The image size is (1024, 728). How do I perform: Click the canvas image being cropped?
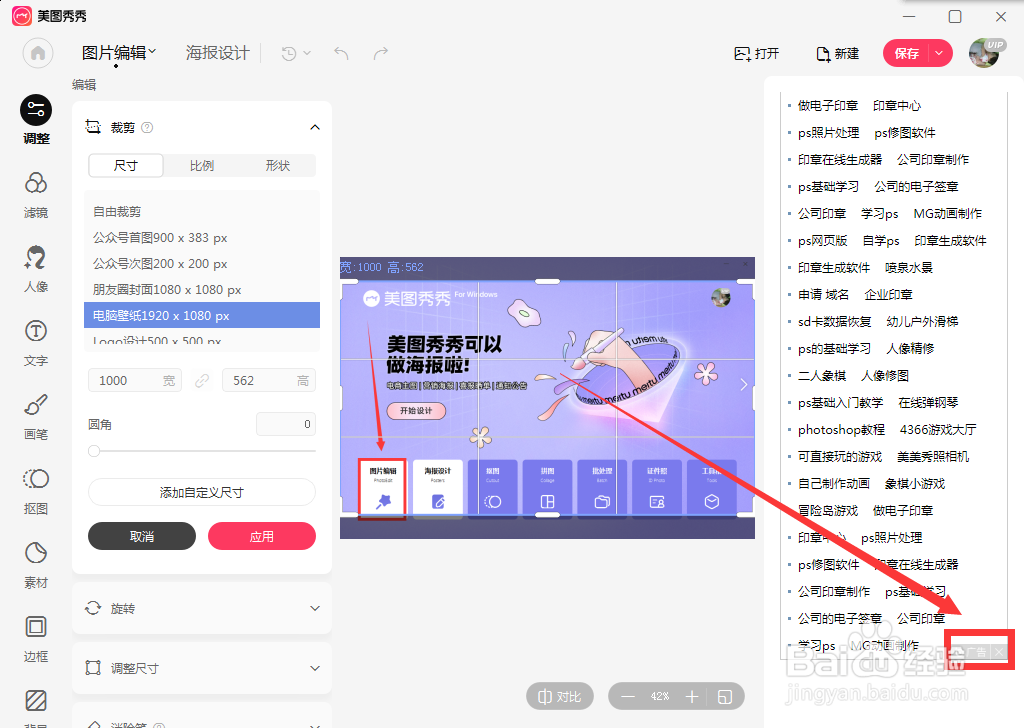tap(547, 398)
